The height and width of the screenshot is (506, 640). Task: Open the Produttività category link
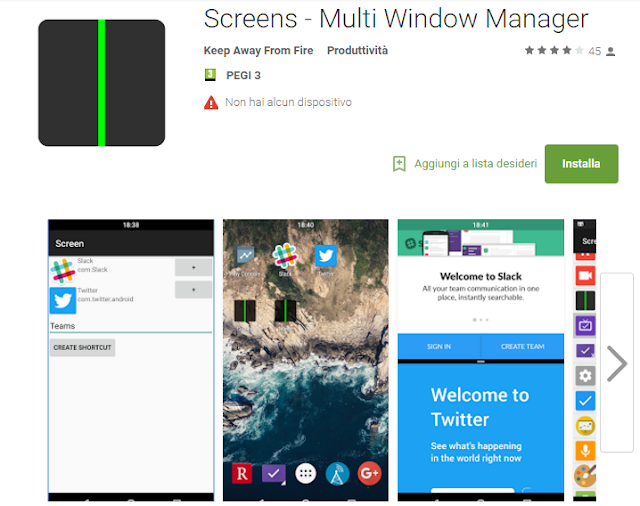pos(357,51)
